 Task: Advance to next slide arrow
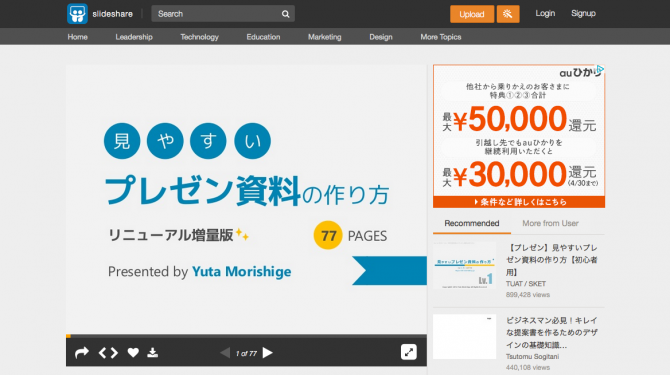[267, 353]
